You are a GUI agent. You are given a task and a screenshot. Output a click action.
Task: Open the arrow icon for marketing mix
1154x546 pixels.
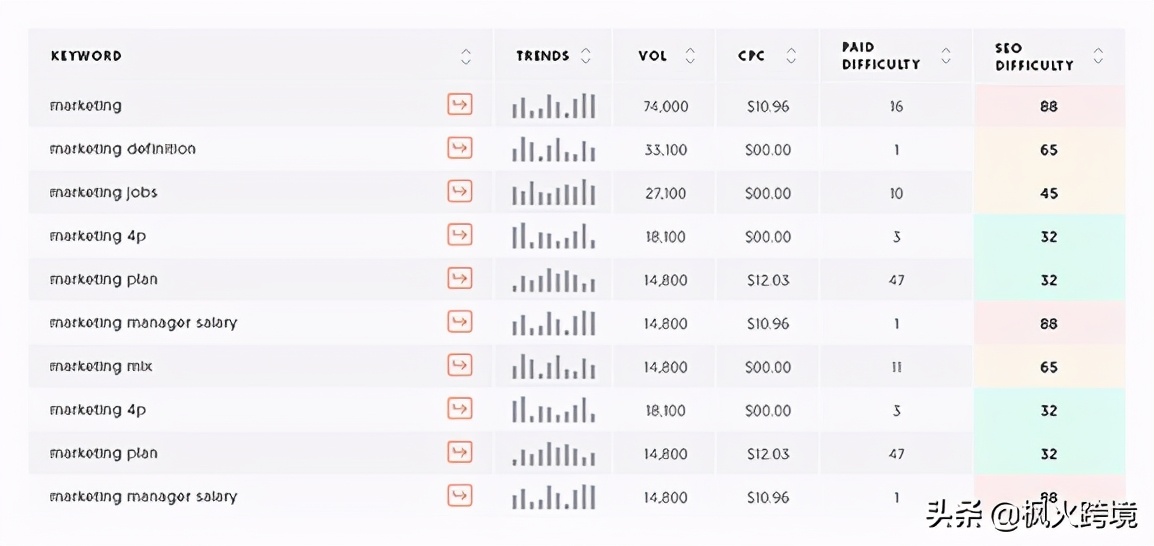point(459,366)
